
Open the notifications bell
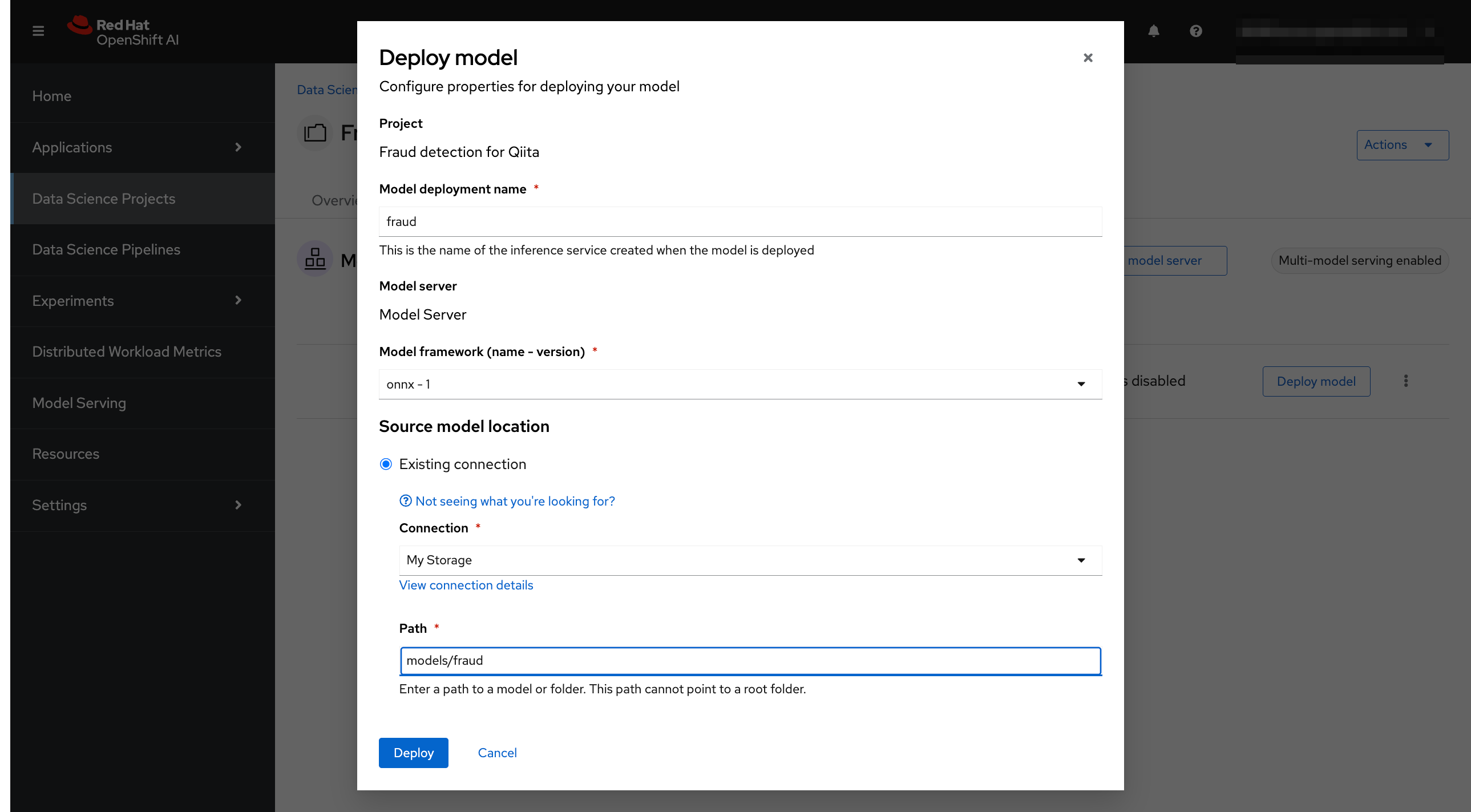tap(1154, 31)
